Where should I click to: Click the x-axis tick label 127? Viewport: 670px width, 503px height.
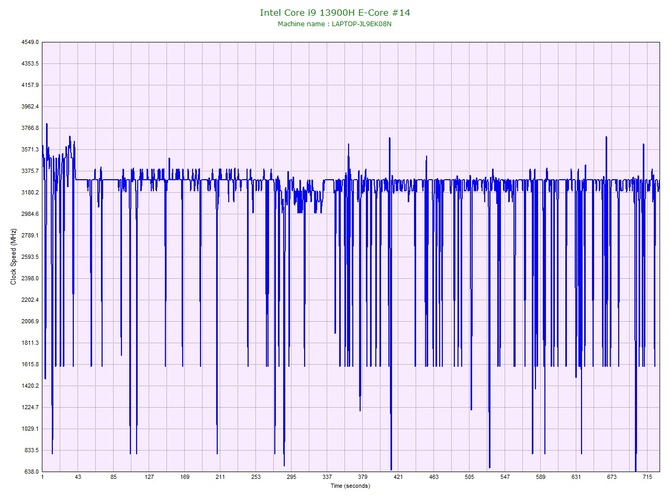(x=149, y=477)
